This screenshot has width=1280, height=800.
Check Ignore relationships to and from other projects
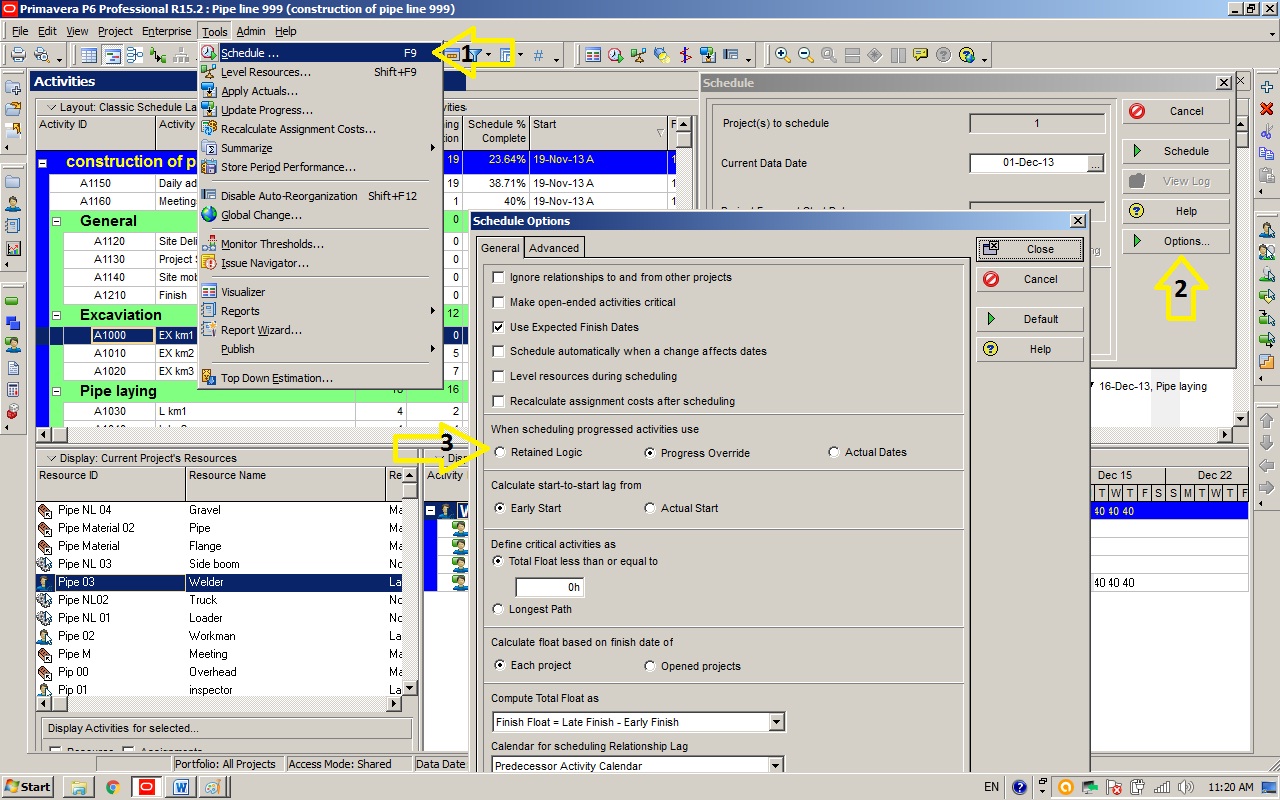pos(499,277)
